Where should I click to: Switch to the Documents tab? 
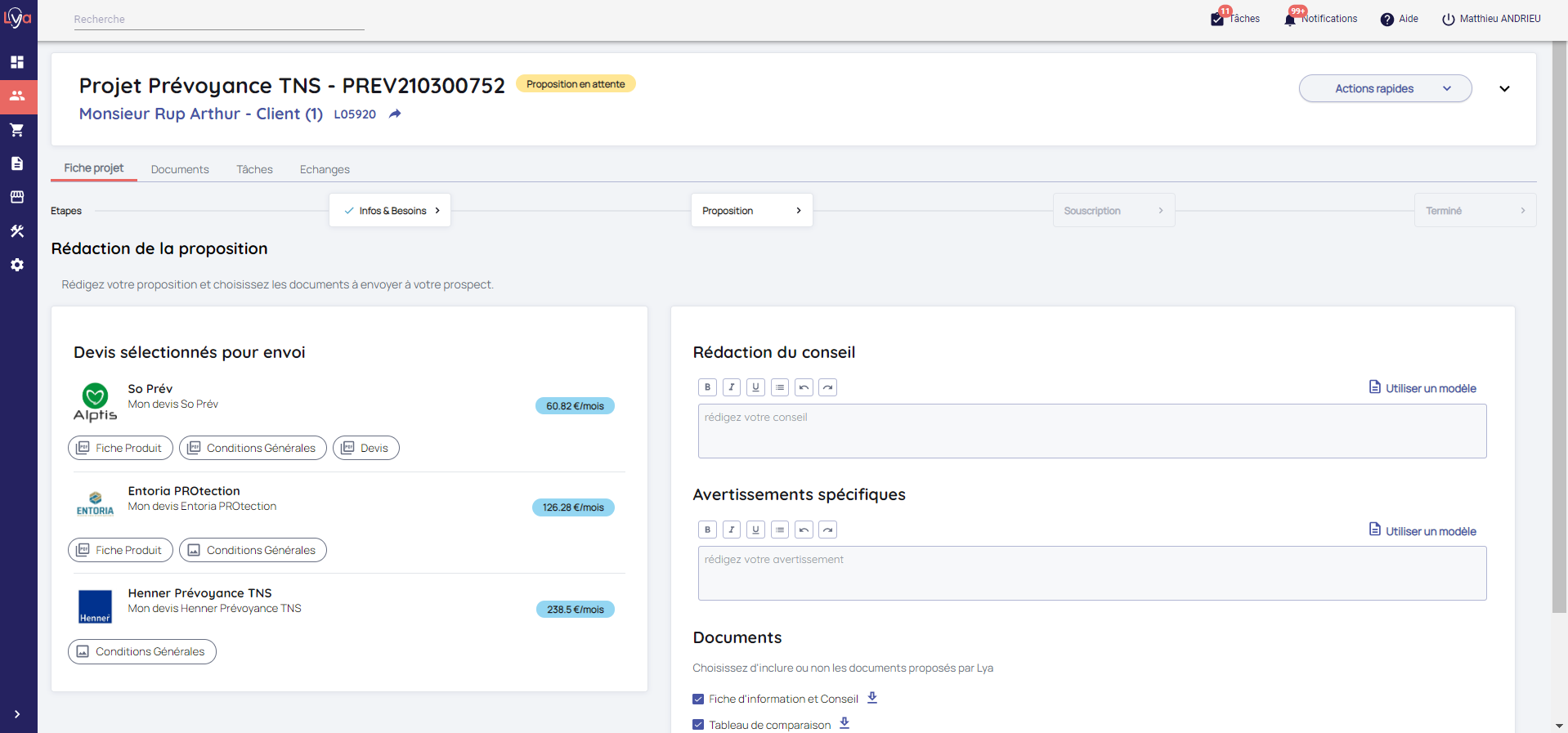[180, 169]
